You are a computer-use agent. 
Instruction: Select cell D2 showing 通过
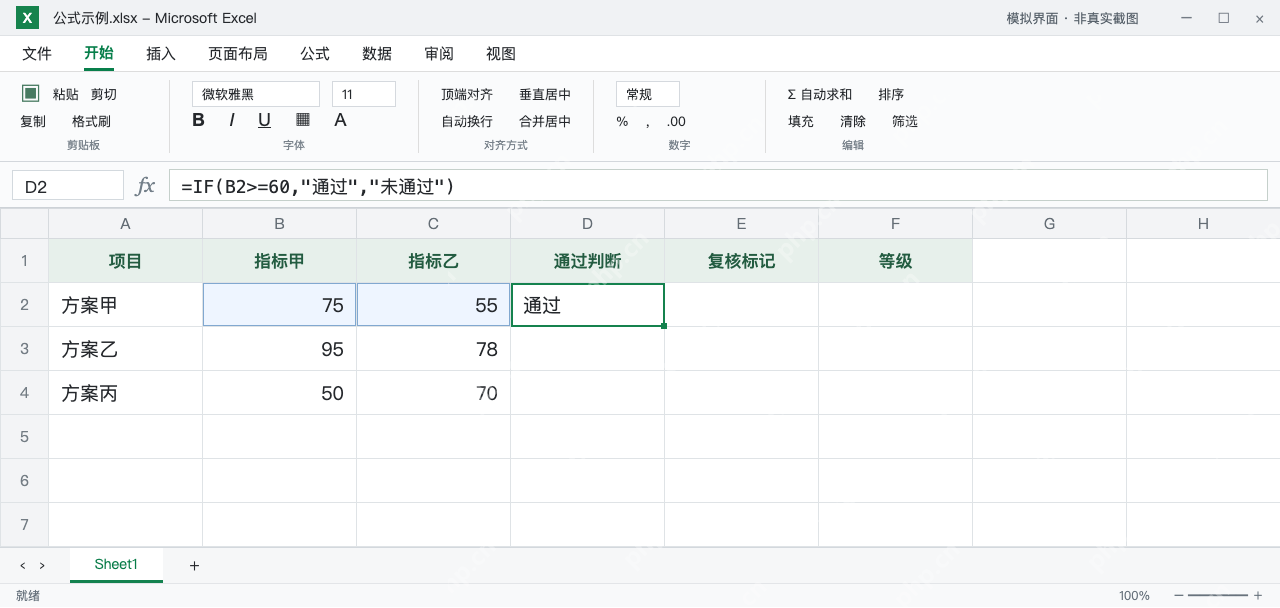click(x=588, y=305)
